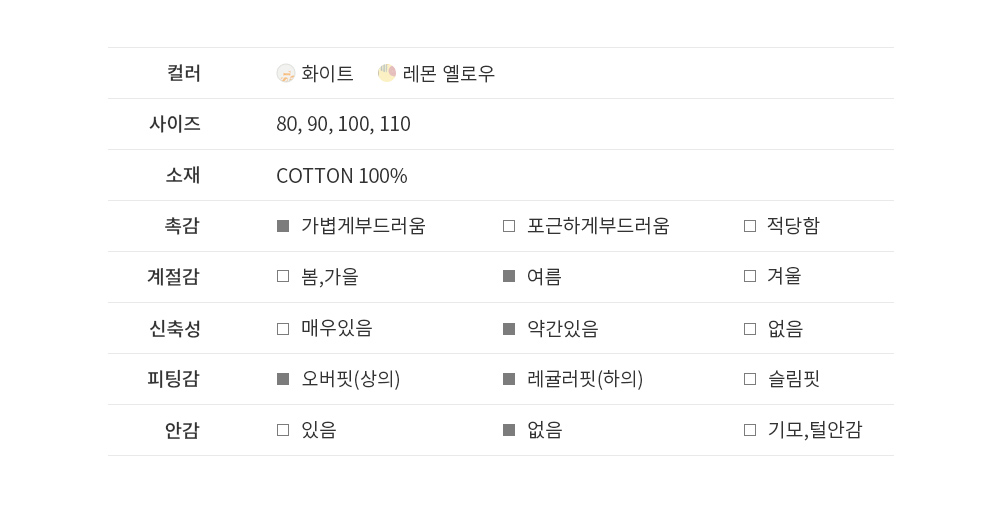1000x532 pixels.
Task: Click the size list 80, 90, 100, 110
Action: pyautogui.click(x=343, y=124)
